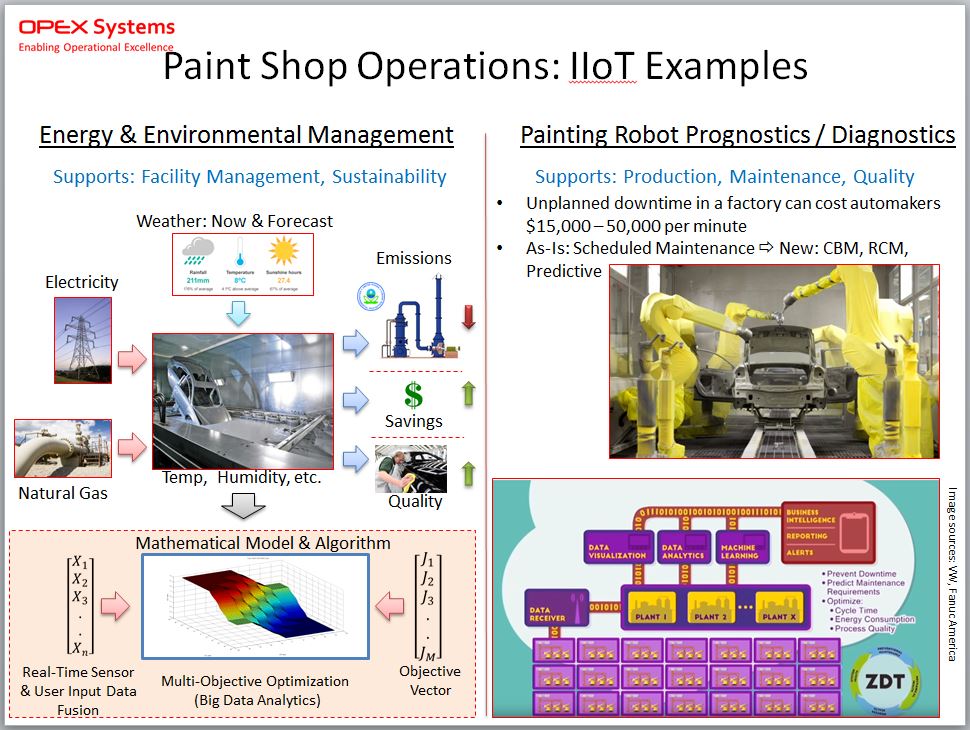The height and width of the screenshot is (730, 970).
Task: Click the 'Electricity' label
Action: tap(82, 282)
